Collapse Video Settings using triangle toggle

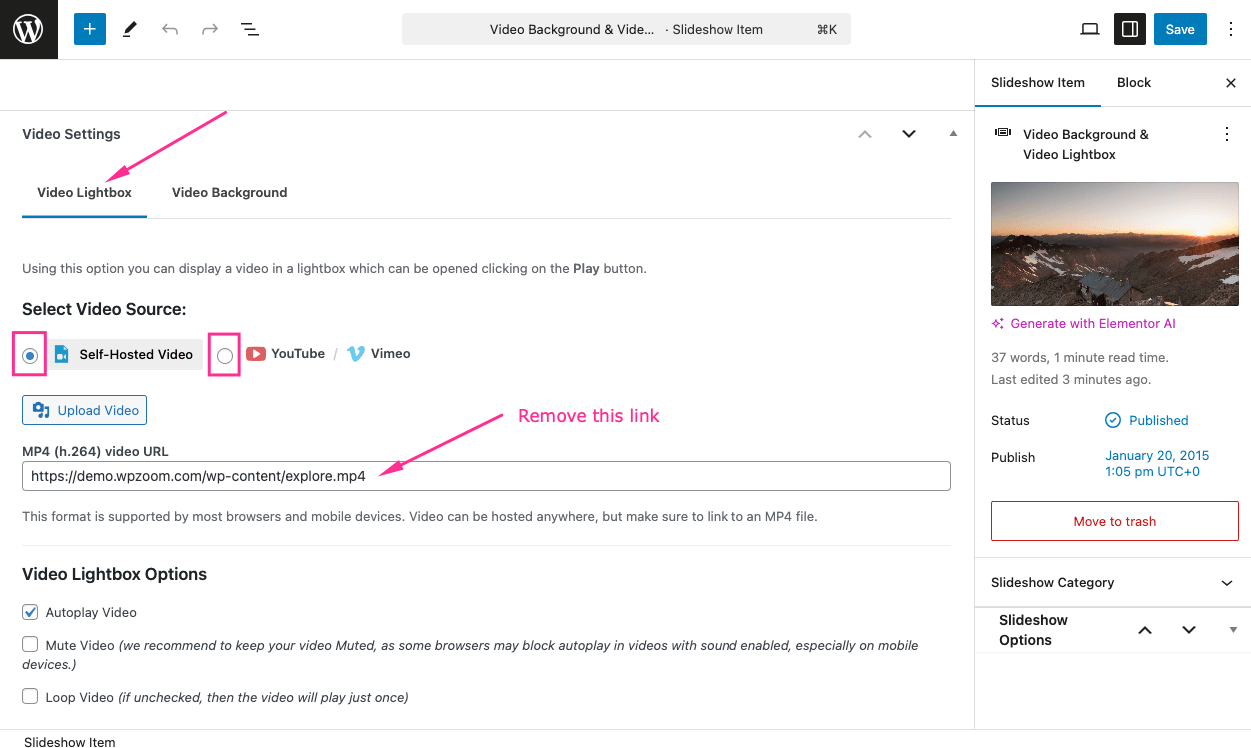pos(953,134)
